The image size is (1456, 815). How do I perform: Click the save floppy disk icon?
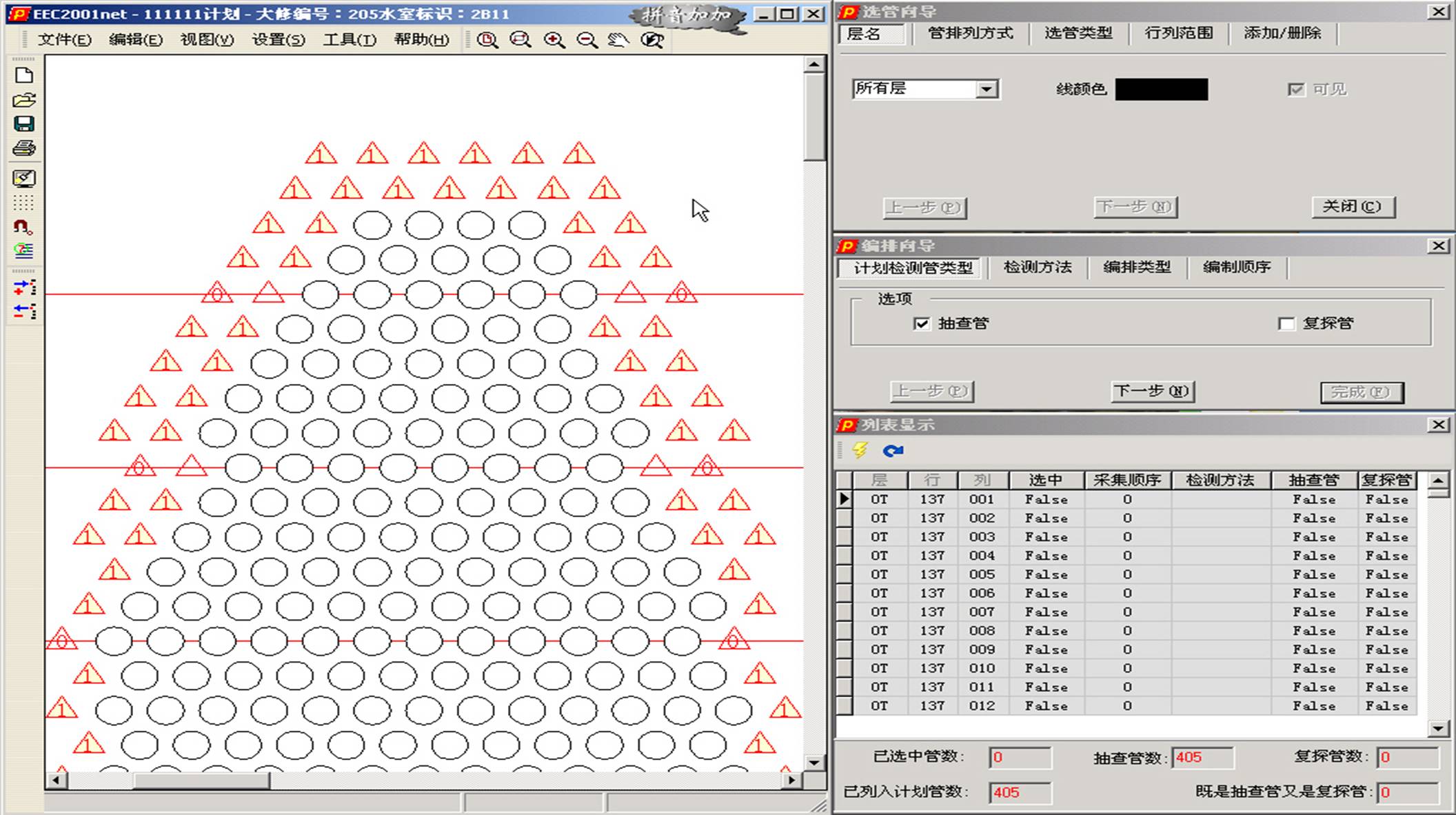click(23, 124)
